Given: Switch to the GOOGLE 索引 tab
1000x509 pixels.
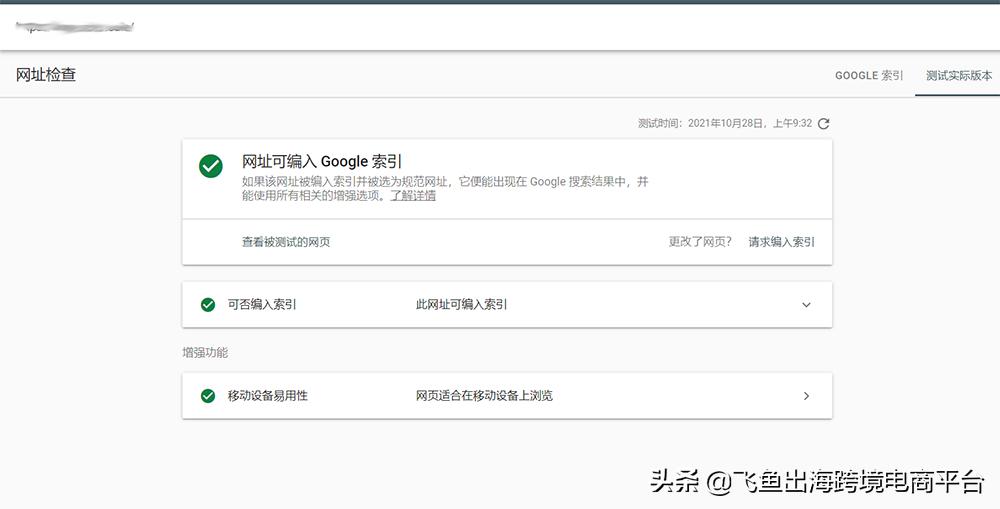Looking at the screenshot, I should [869, 75].
